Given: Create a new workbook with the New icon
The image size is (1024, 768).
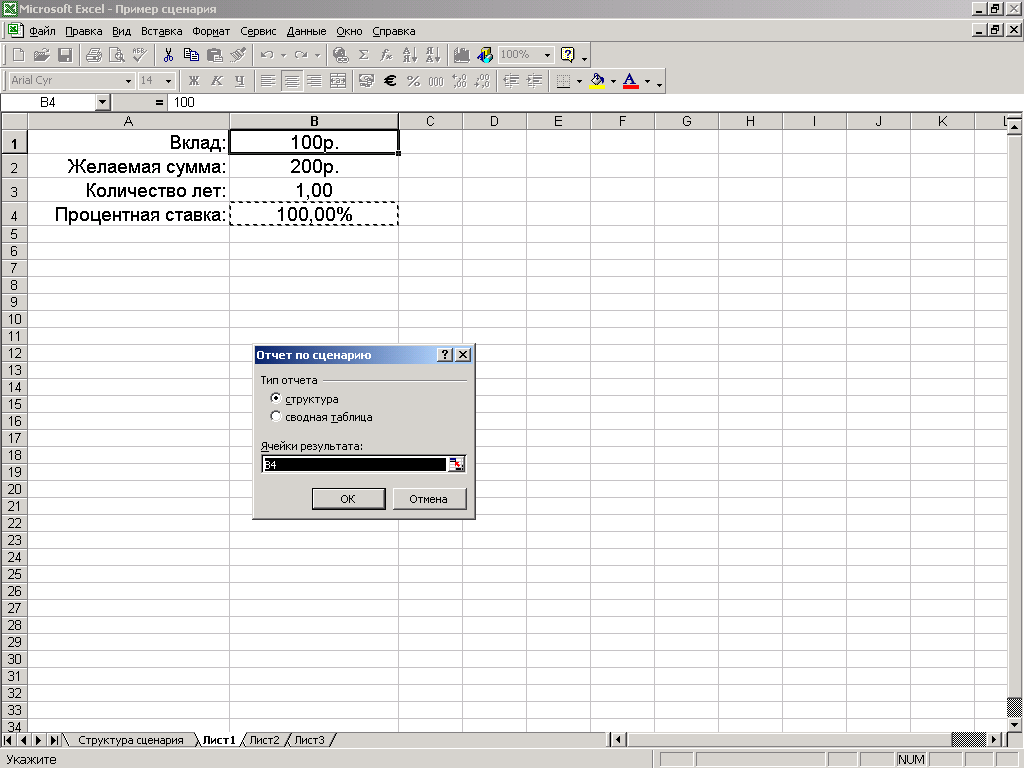Looking at the screenshot, I should click(x=19, y=55).
